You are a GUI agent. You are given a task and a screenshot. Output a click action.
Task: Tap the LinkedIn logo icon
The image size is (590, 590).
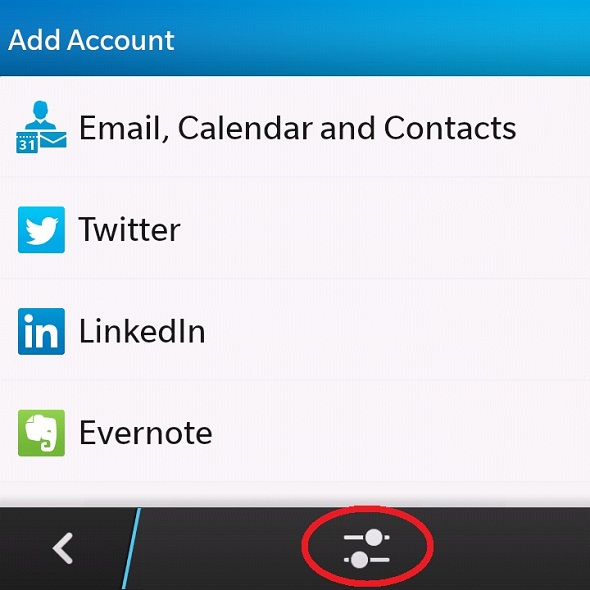41,331
